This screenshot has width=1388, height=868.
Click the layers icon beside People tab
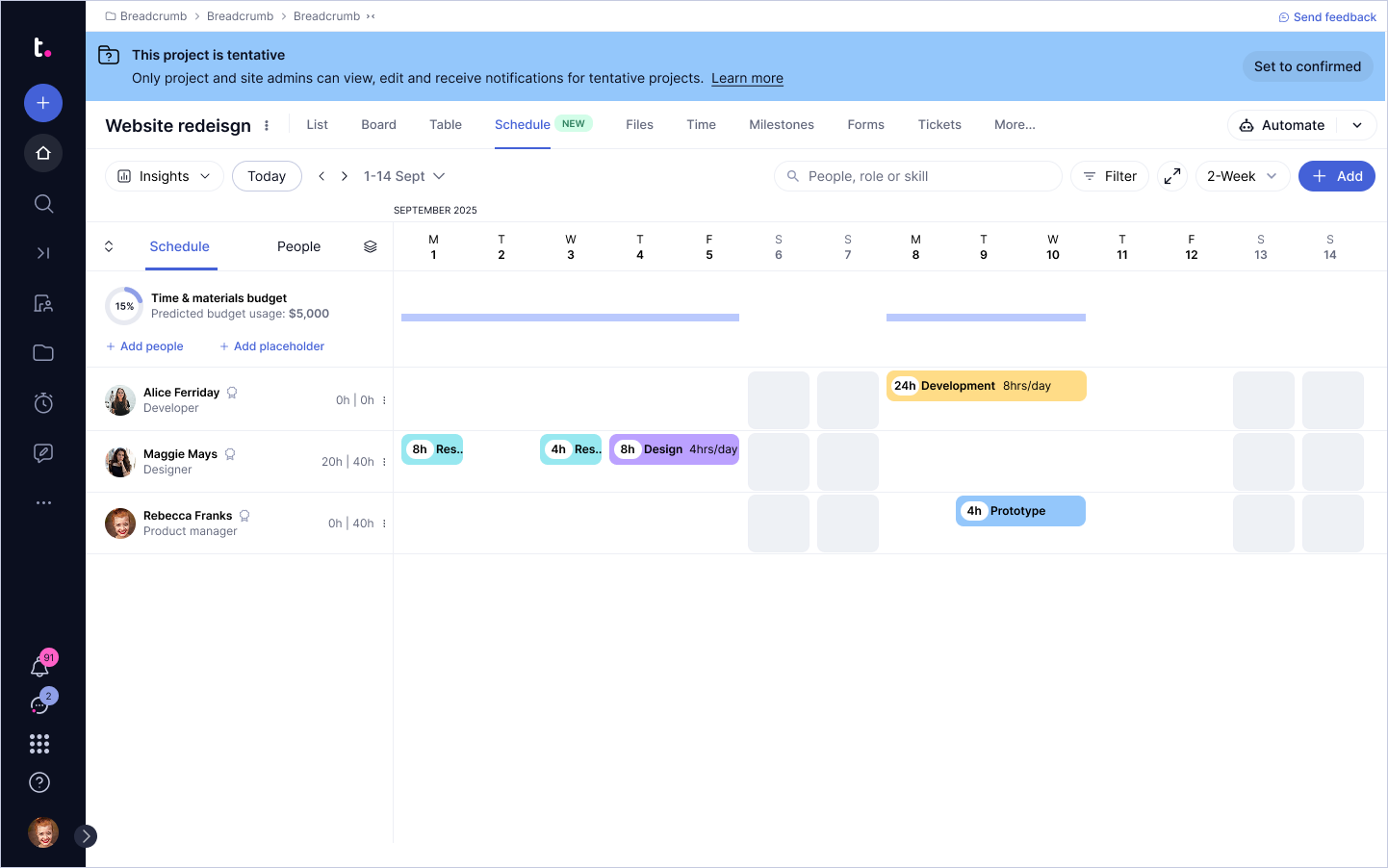[371, 246]
